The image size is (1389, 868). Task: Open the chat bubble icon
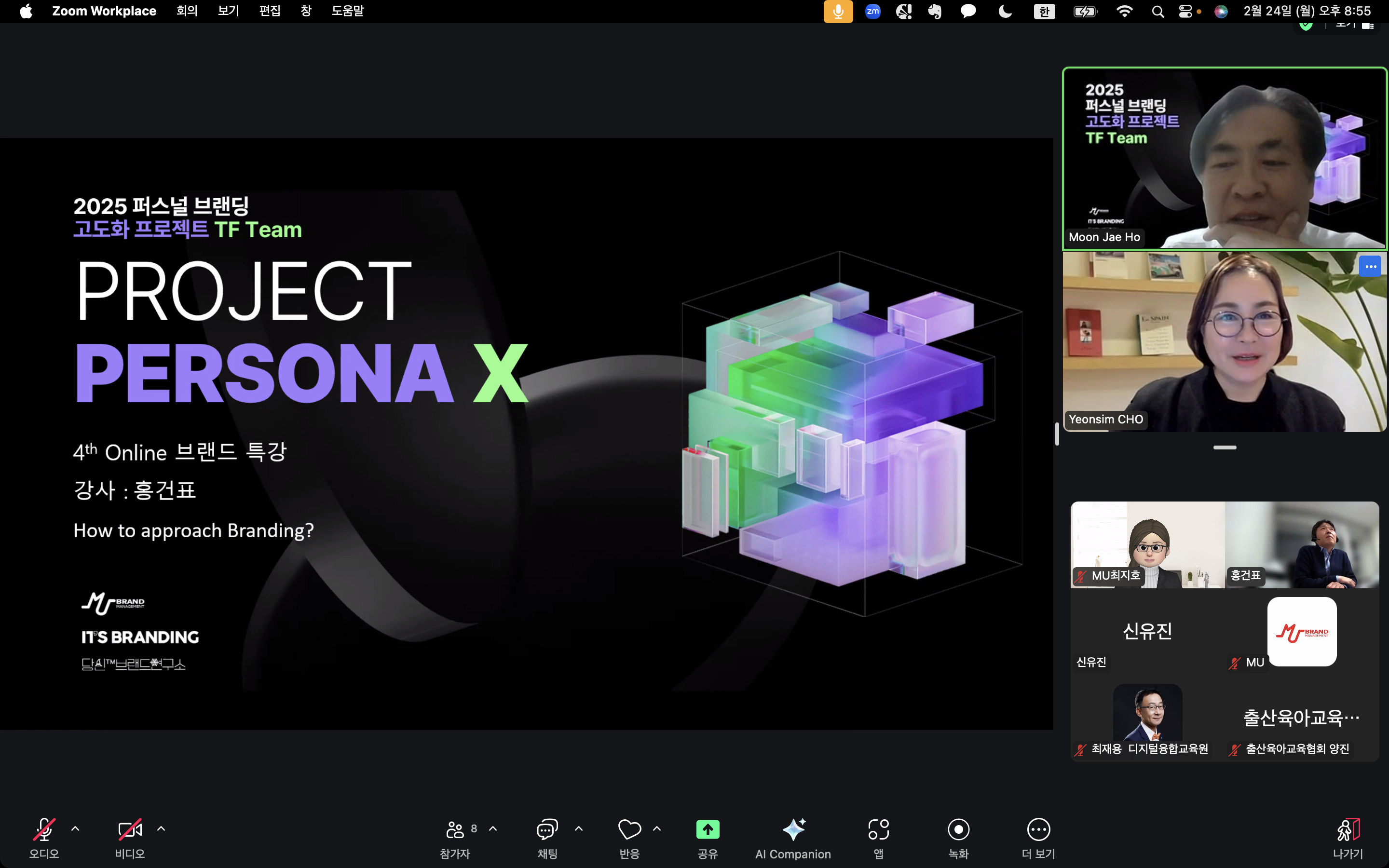[x=547, y=829]
